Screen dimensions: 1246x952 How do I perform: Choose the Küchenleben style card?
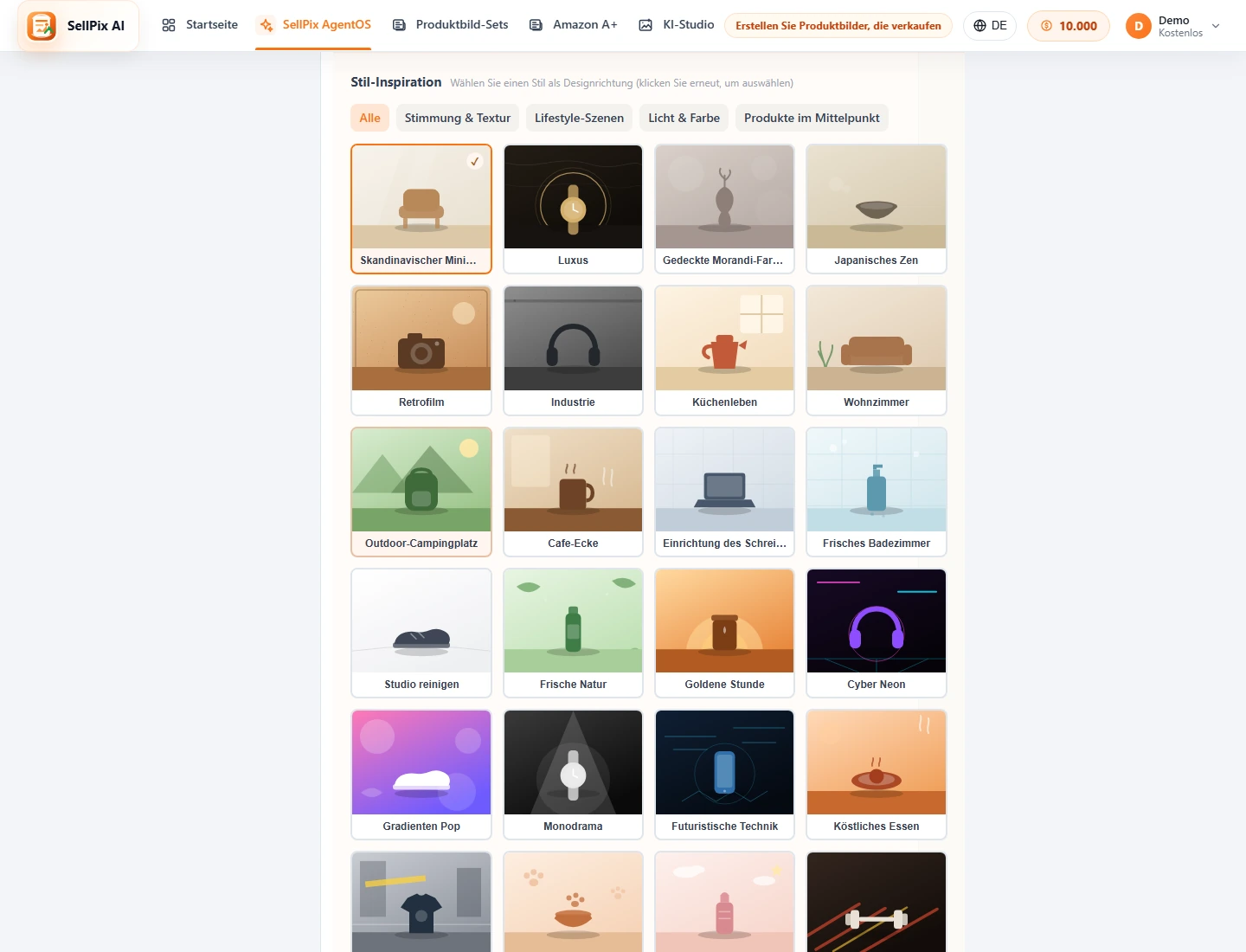[724, 351]
